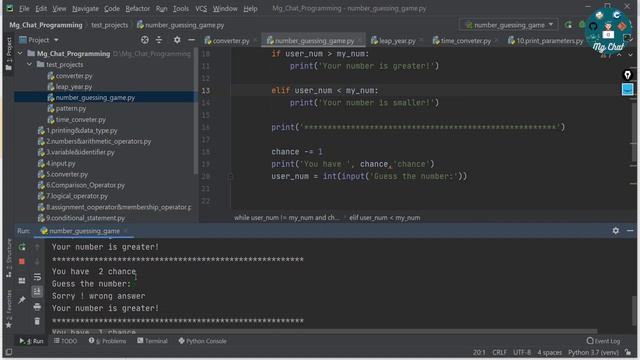The height and width of the screenshot is (360, 640).
Task: Hide the Project panel with minus icon
Action: (x=191, y=40)
